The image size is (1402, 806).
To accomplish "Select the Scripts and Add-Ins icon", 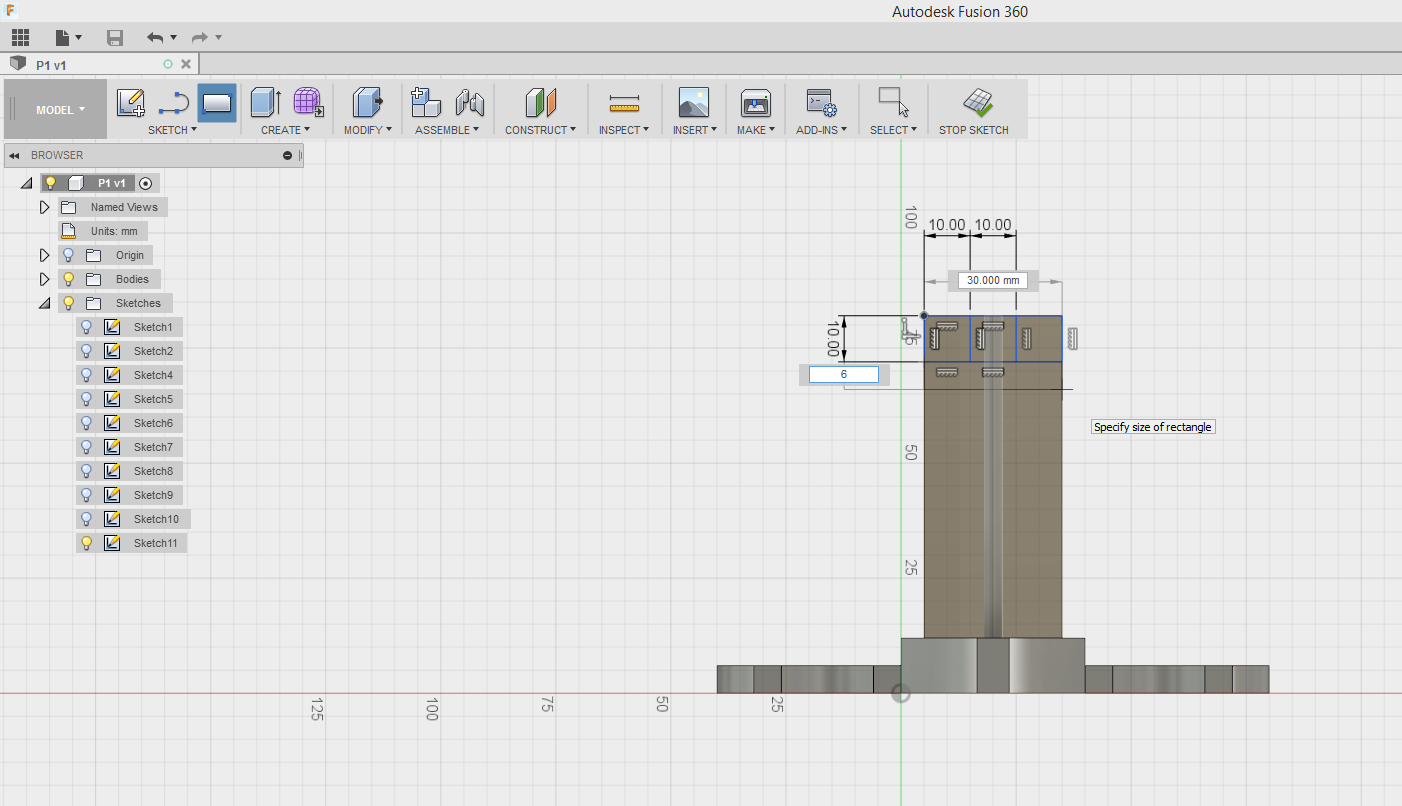I will (x=821, y=102).
